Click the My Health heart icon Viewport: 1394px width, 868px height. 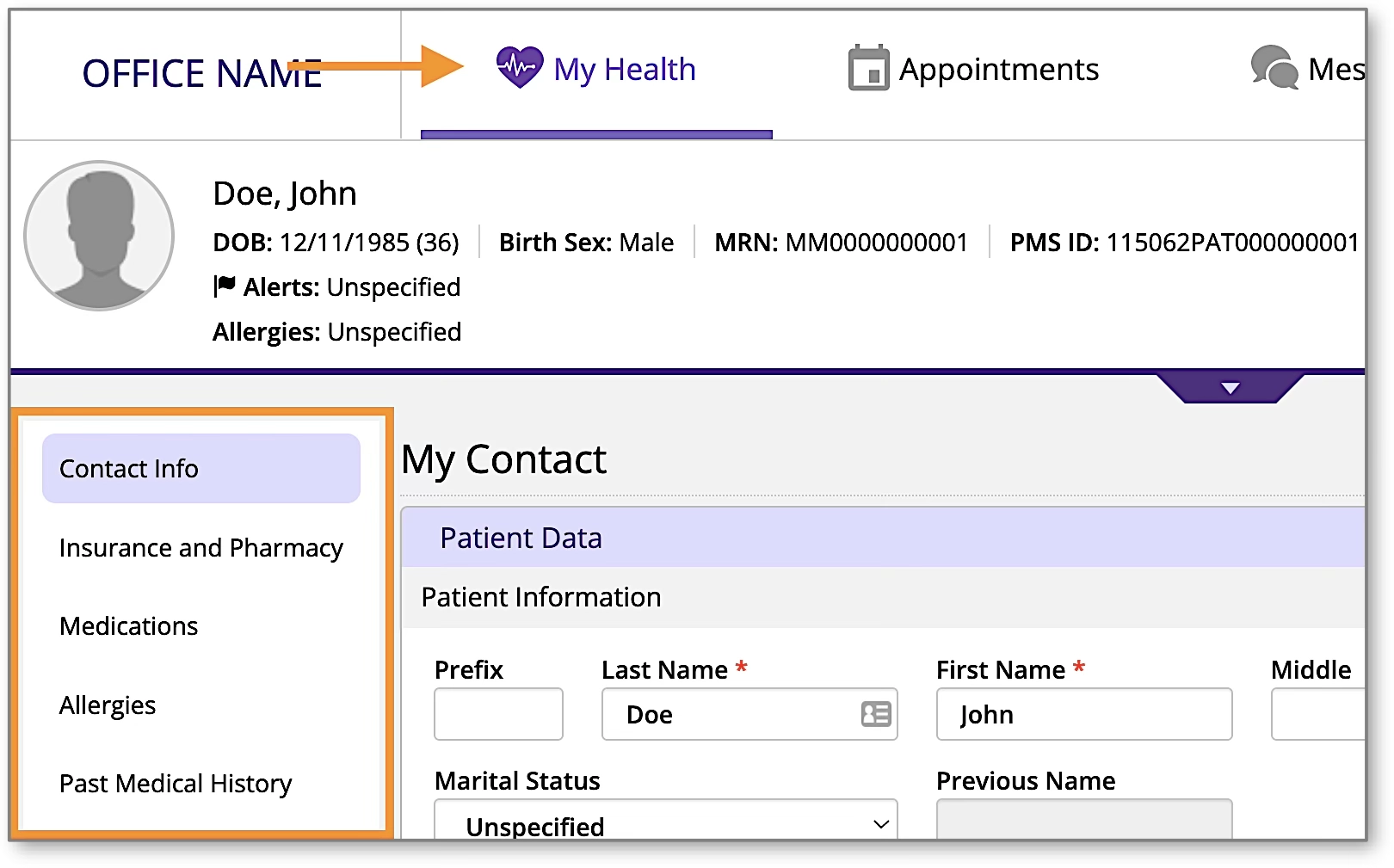pyautogui.click(x=520, y=67)
